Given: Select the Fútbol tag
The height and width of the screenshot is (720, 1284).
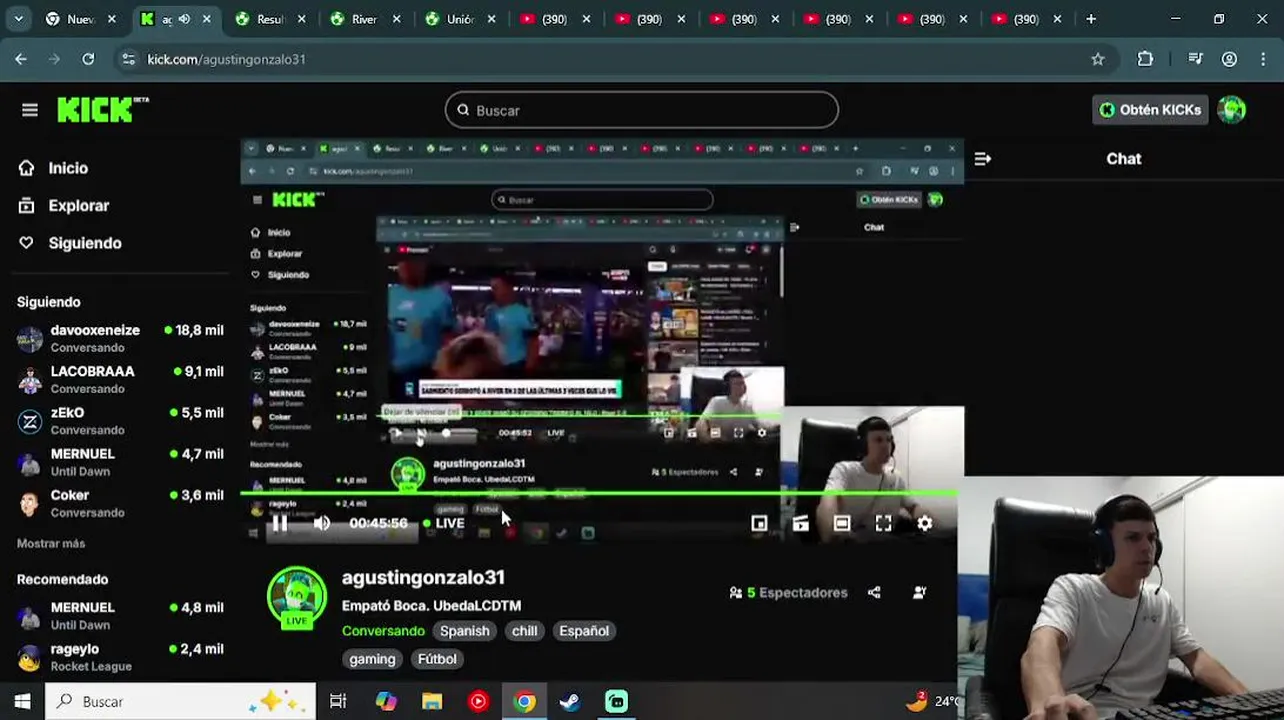Looking at the screenshot, I should (x=437, y=659).
